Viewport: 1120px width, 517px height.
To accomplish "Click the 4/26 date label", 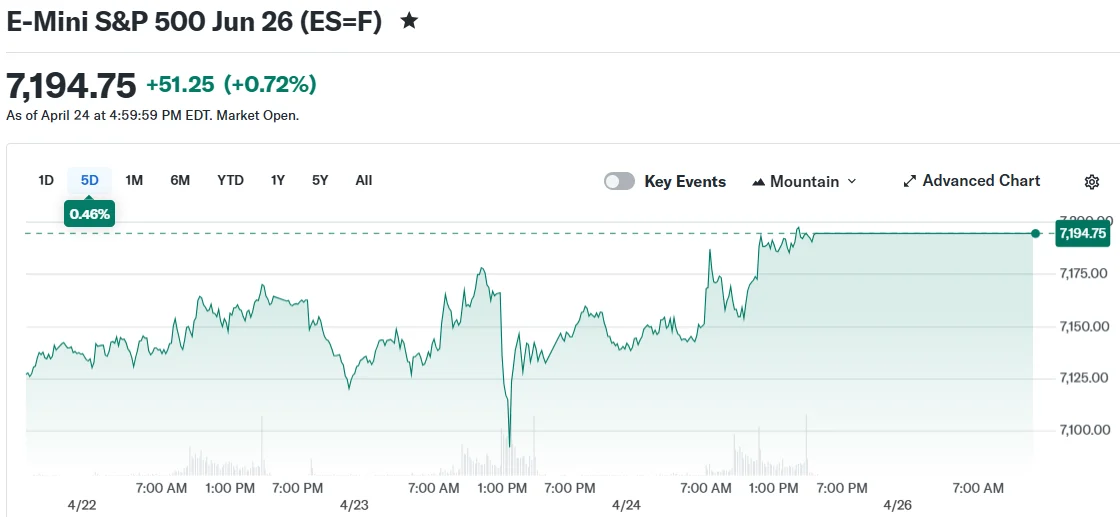I will [x=898, y=506].
